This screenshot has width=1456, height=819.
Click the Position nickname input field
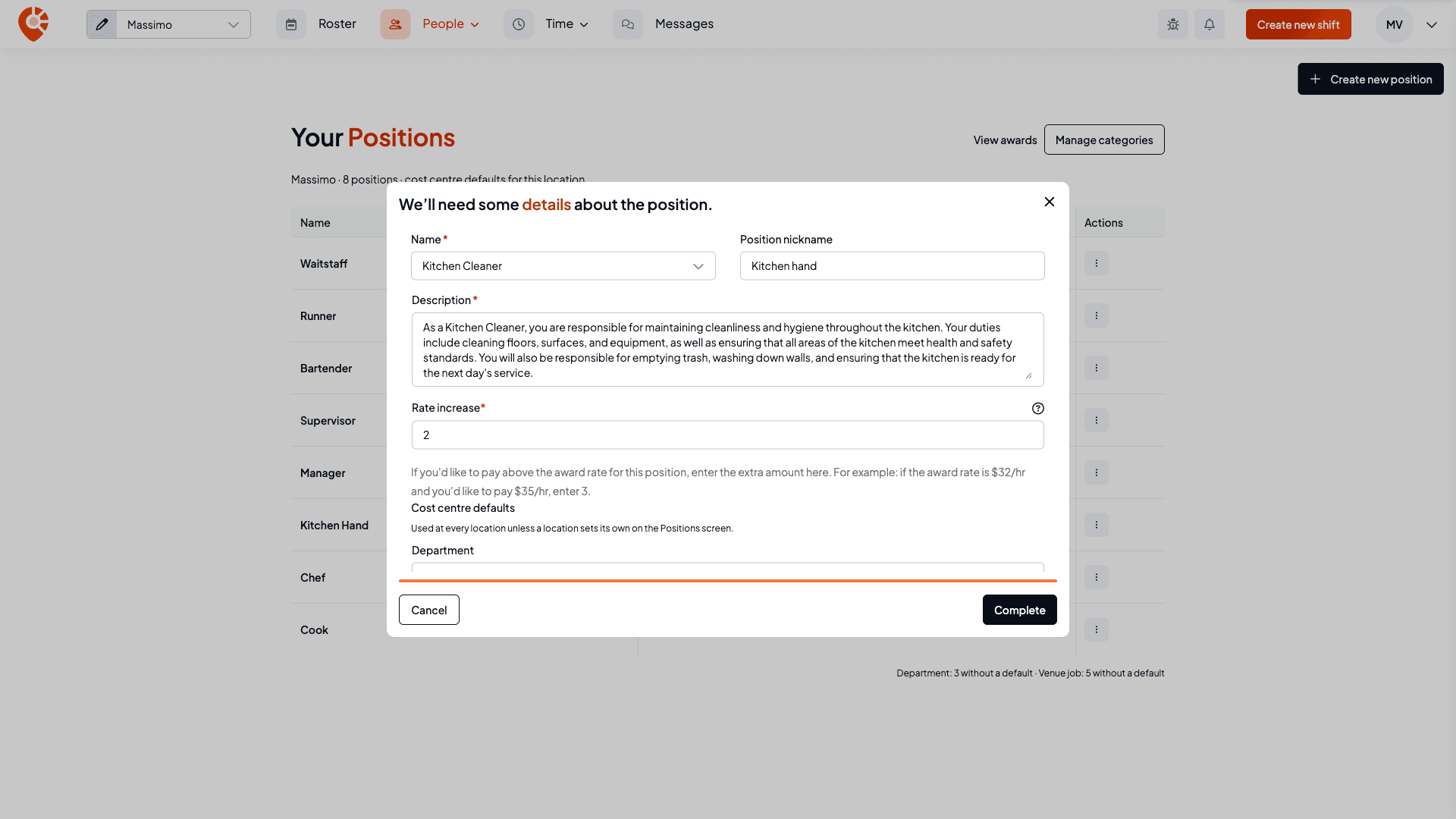point(893,266)
